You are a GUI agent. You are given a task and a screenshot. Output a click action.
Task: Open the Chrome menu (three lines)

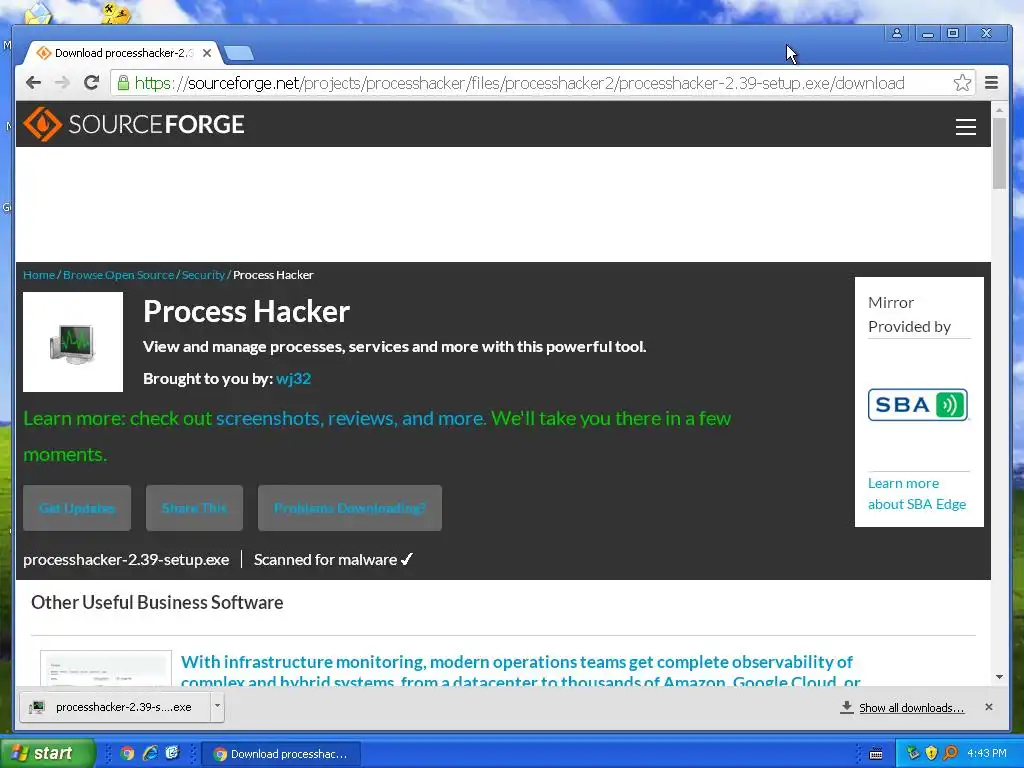[x=991, y=83]
